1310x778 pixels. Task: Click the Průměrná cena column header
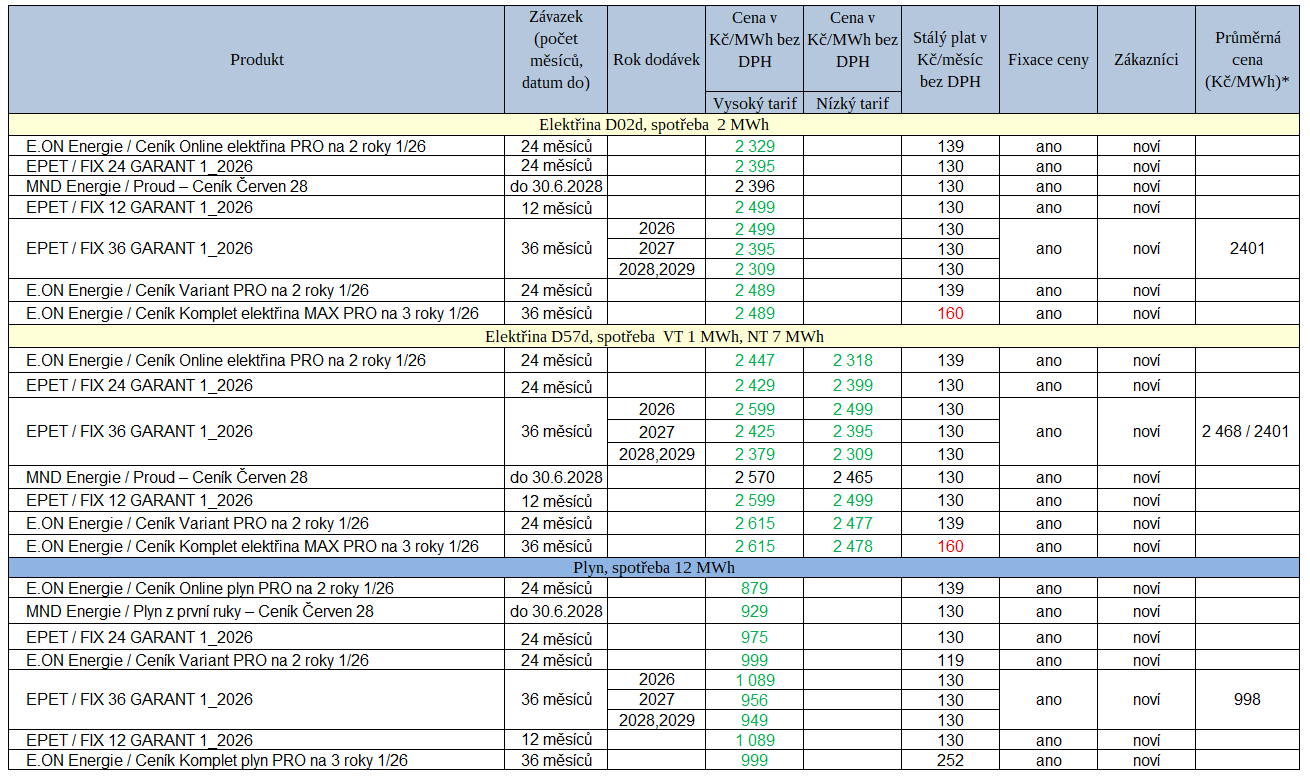tap(1248, 60)
